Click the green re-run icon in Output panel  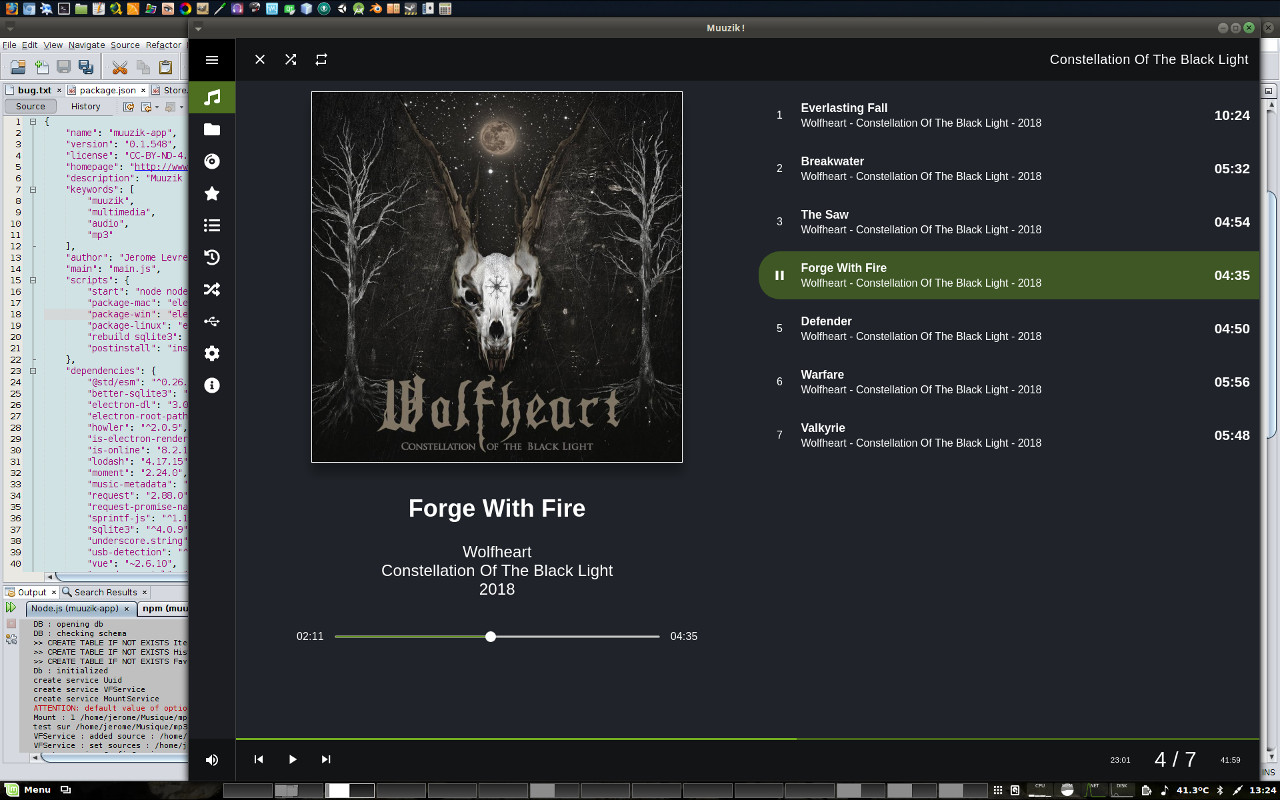coord(11,607)
